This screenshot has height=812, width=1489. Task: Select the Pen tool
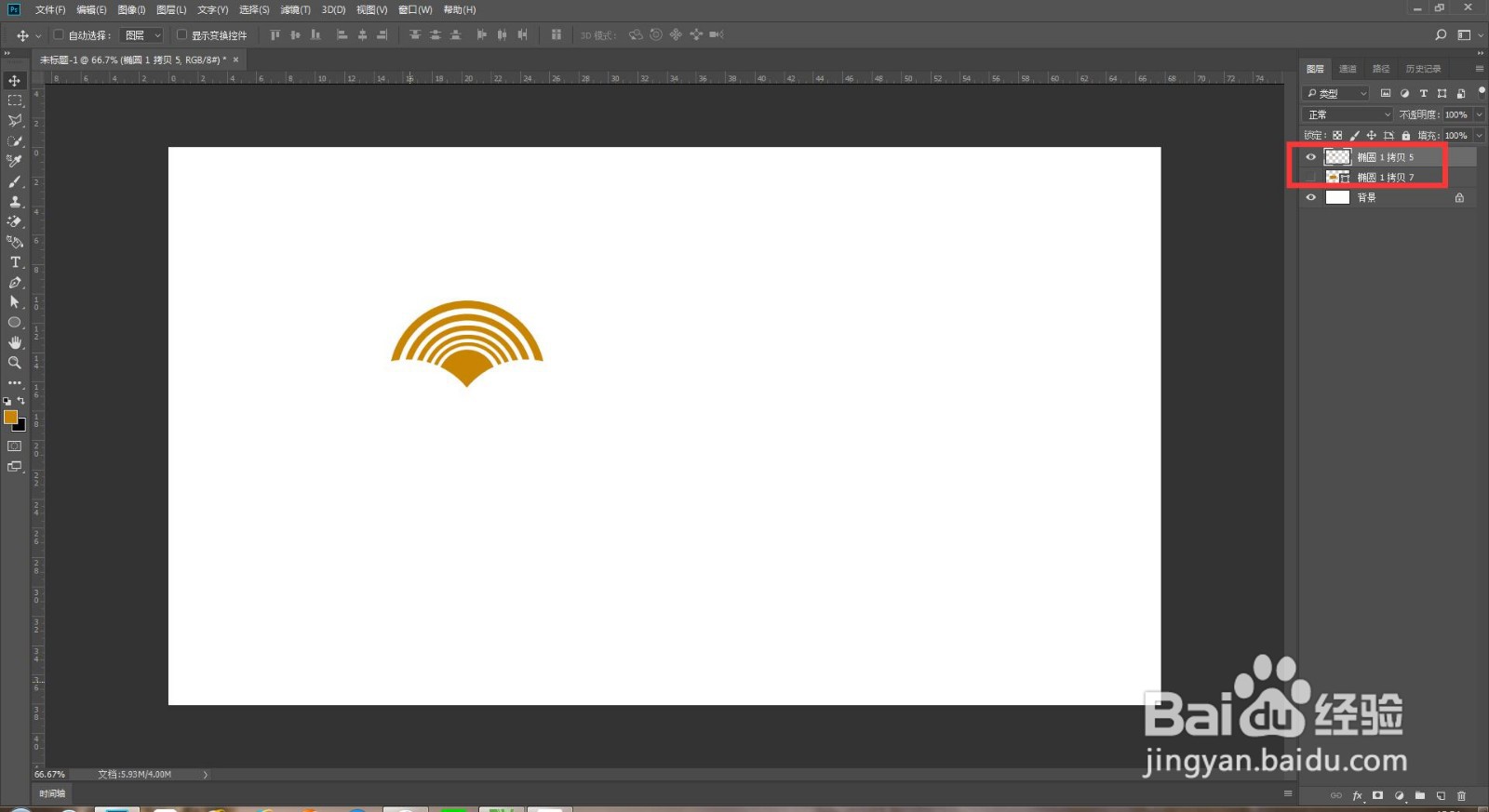click(x=15, y=282)
